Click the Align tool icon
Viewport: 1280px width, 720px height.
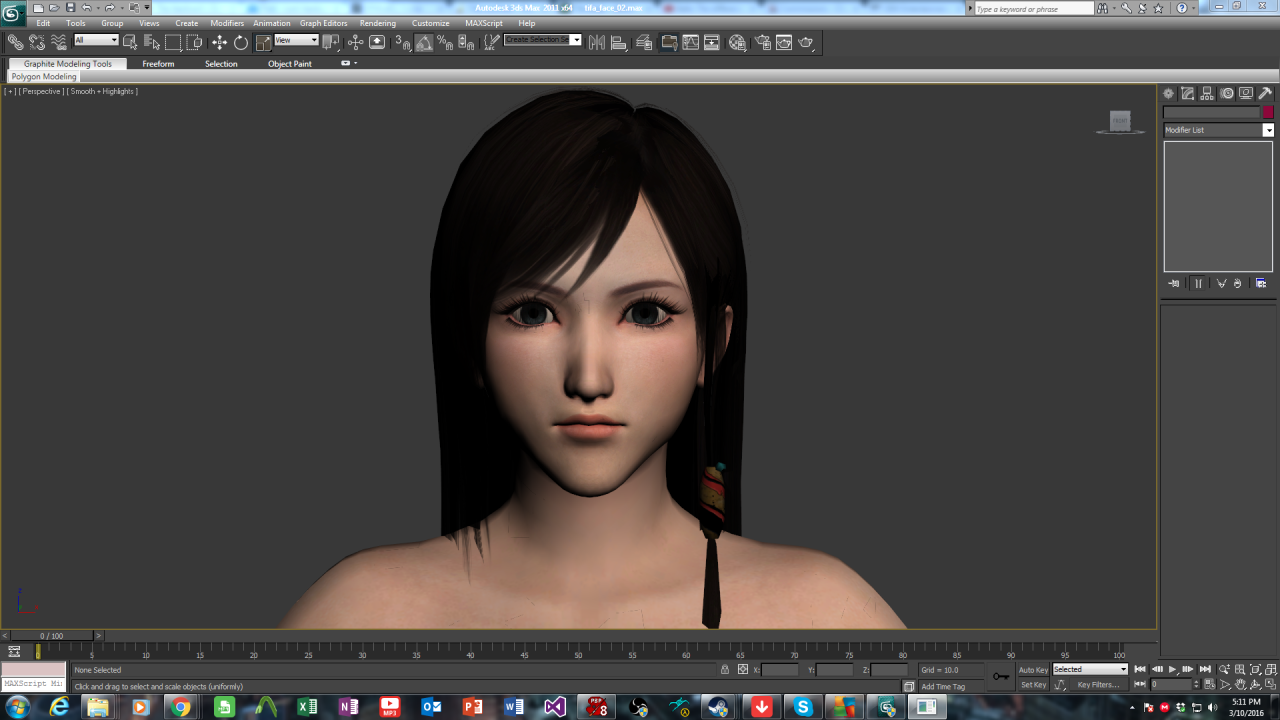(x=619, y=42)
